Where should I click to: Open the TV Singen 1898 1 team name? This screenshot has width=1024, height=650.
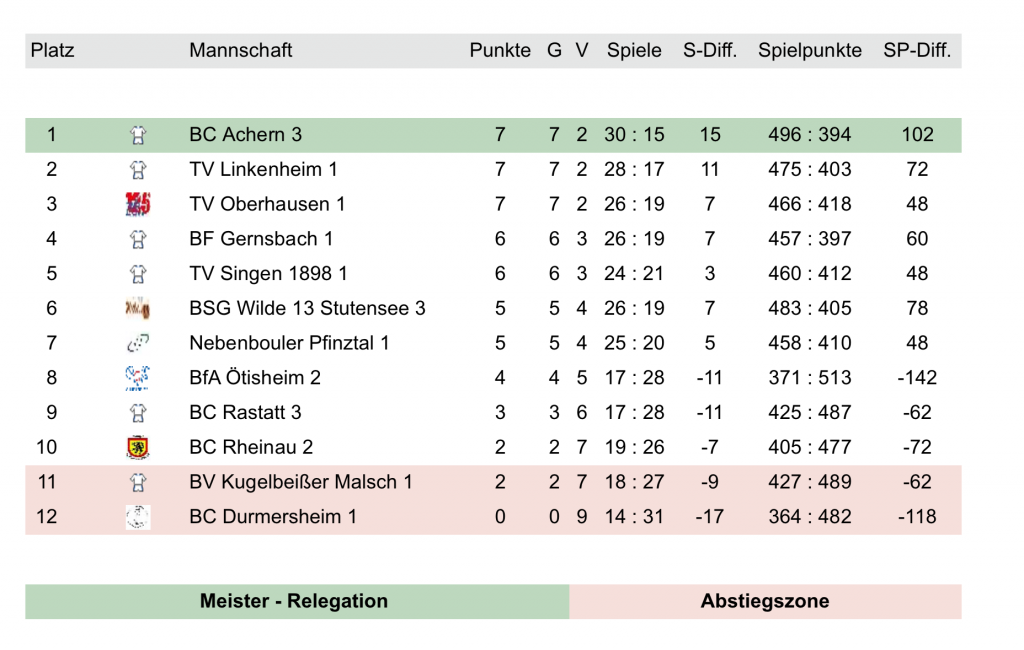268,273
